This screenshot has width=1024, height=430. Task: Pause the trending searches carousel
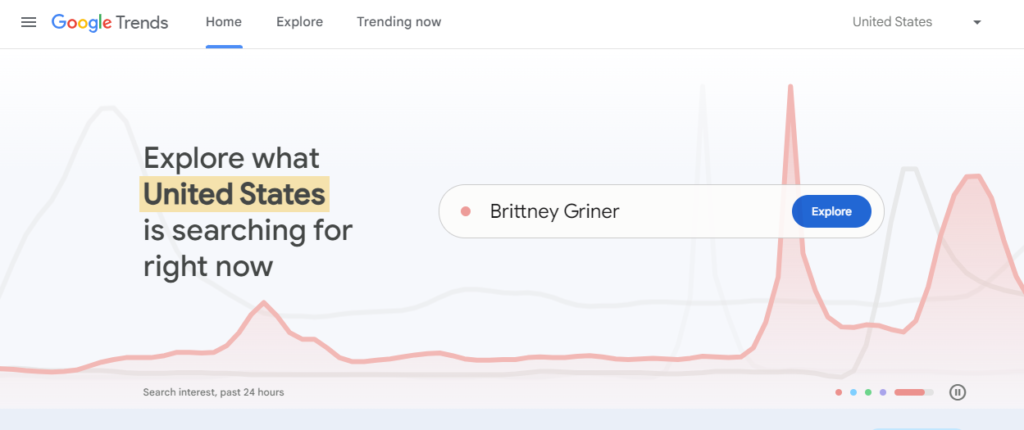tap(957, 392)
